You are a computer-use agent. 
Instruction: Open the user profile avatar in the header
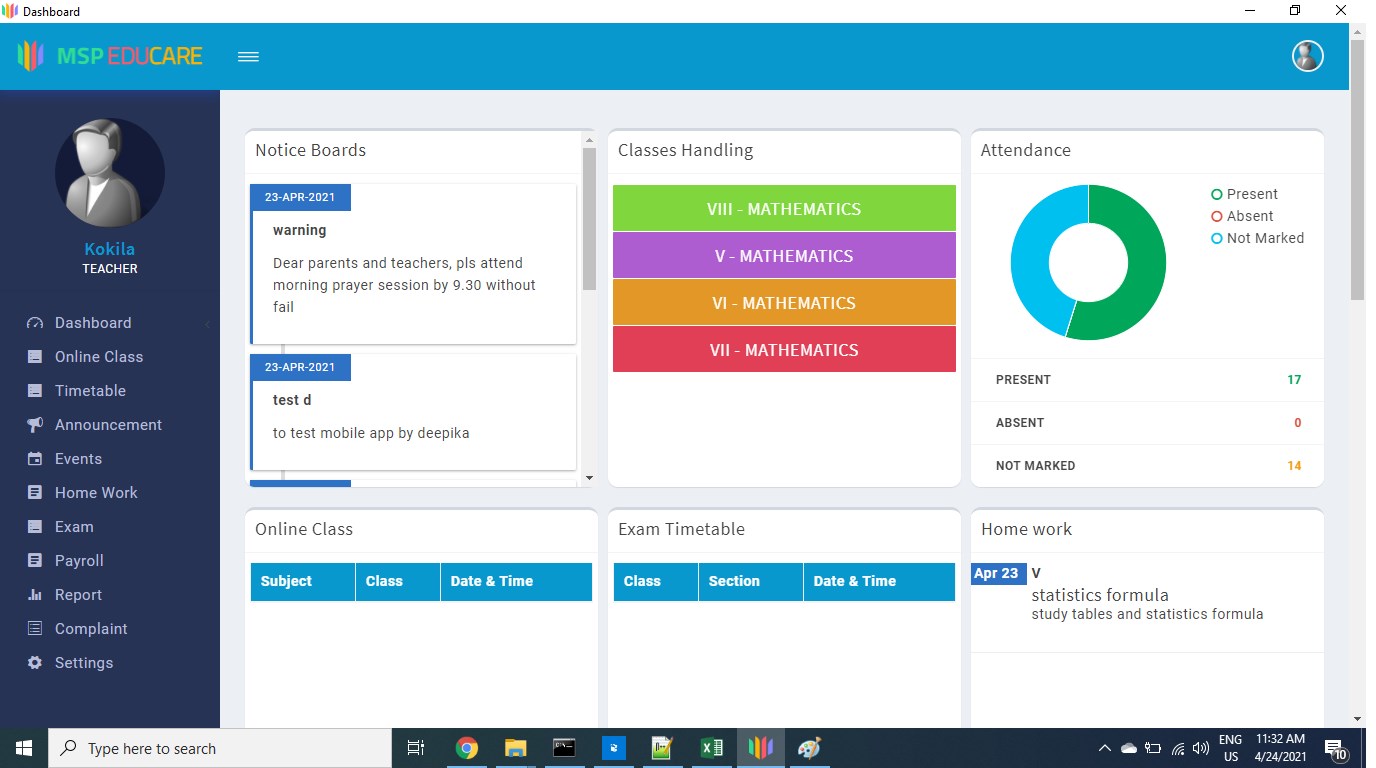tap(1307, 56)
